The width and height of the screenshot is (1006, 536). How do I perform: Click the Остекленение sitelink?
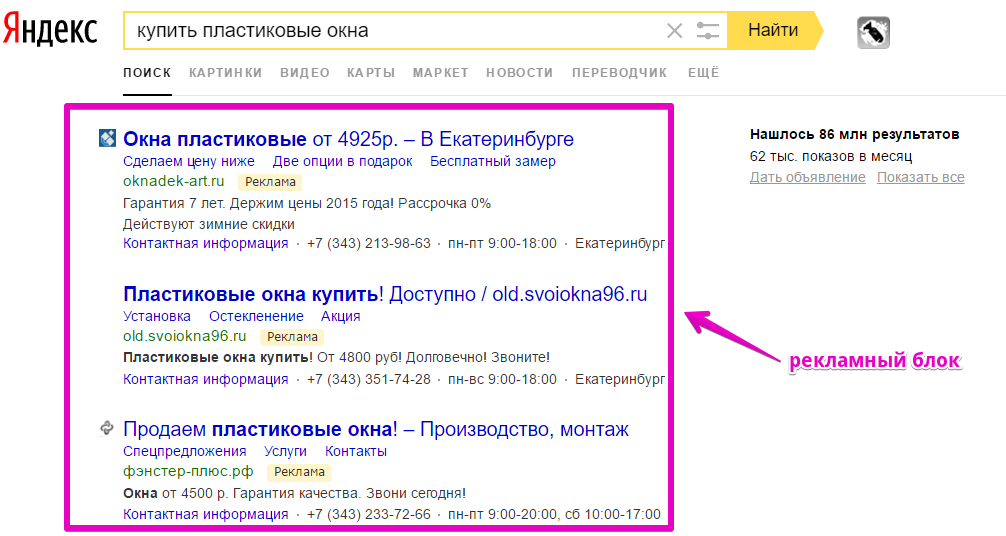[256, 316]
